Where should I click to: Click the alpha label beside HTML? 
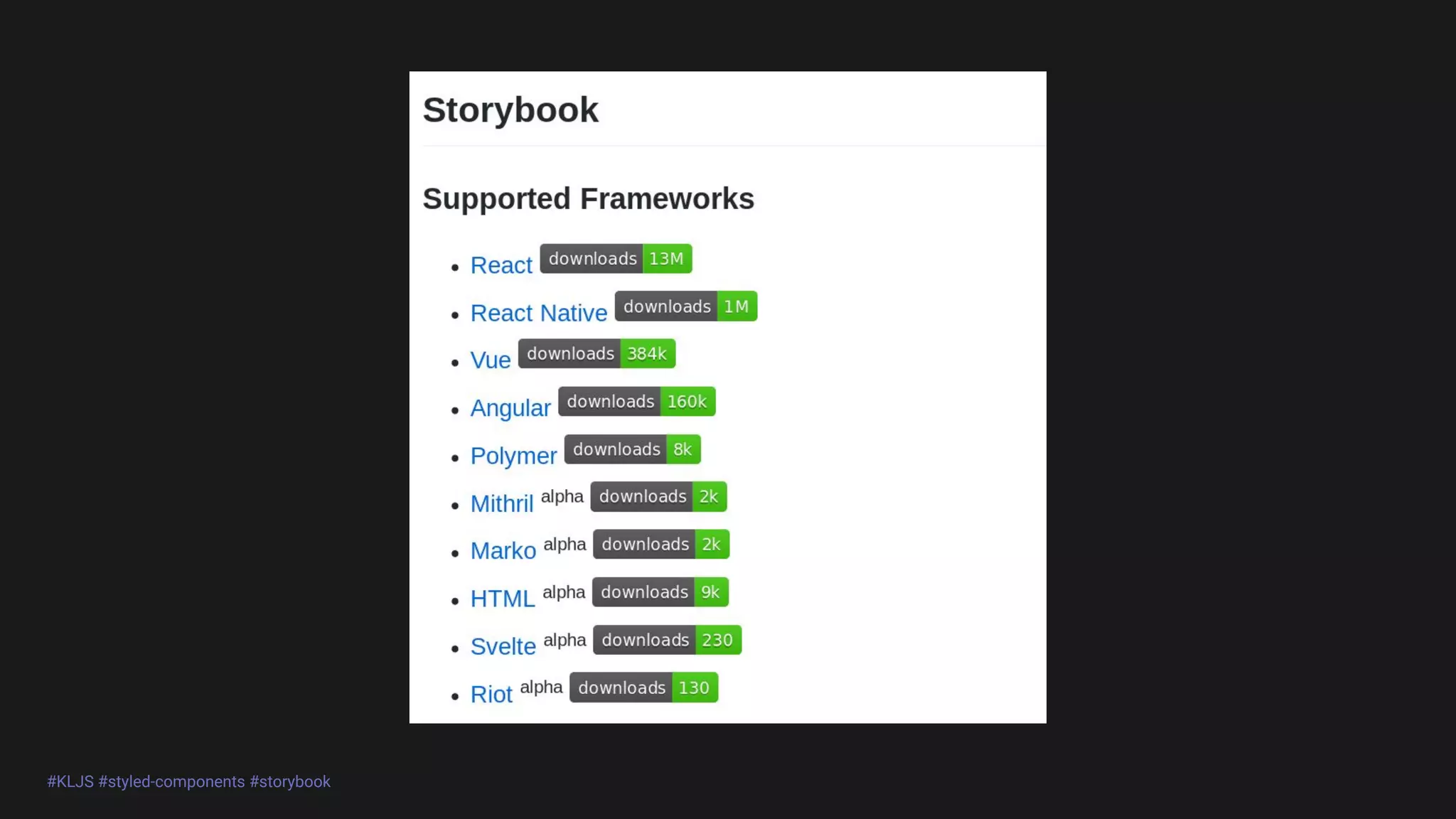564,592
